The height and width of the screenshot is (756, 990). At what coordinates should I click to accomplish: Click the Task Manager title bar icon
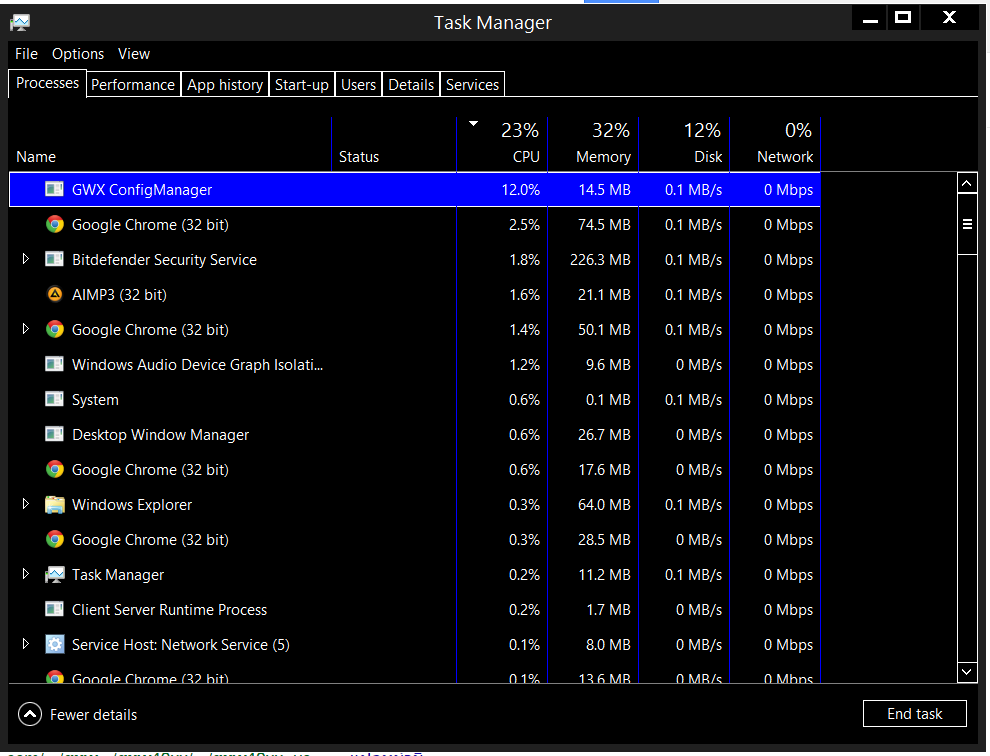coord(20,21)
